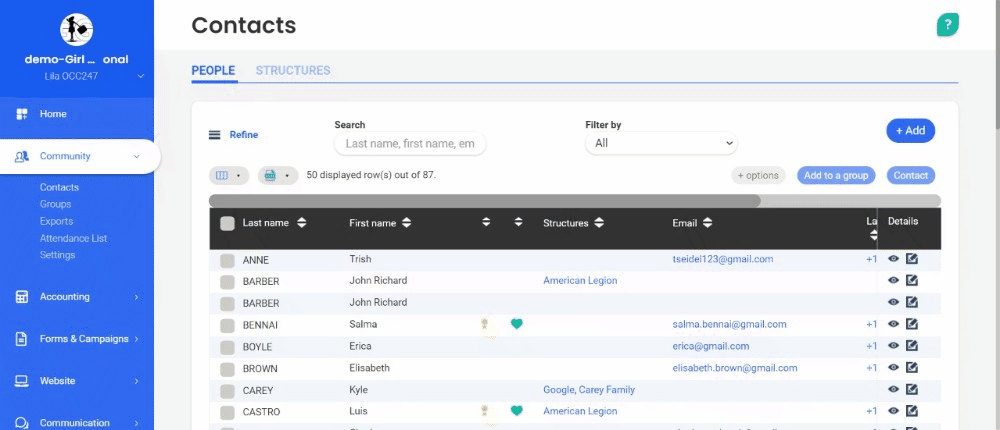Click the Communication chat icon
Screen dimensions: 1000x430
tap(22, 423)
